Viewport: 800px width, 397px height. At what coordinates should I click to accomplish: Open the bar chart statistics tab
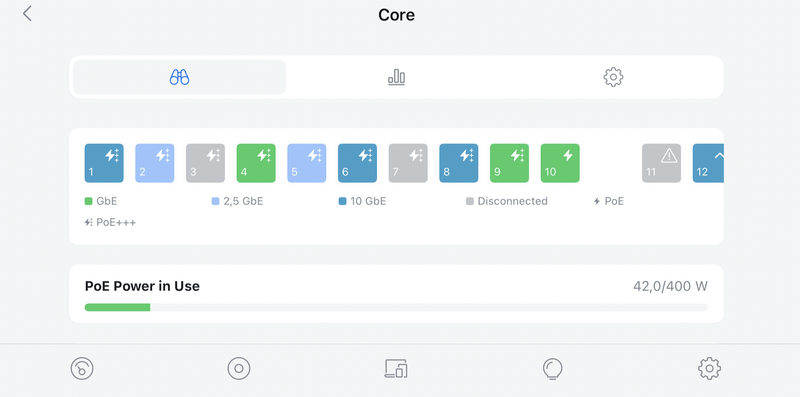coord(396,77)
